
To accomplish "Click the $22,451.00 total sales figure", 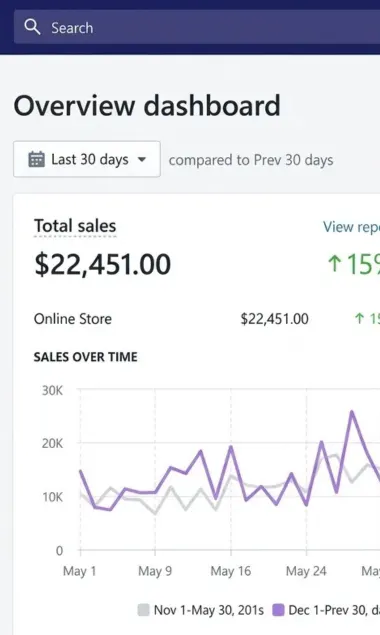I will pyautogui.click(x=102, y=264).
